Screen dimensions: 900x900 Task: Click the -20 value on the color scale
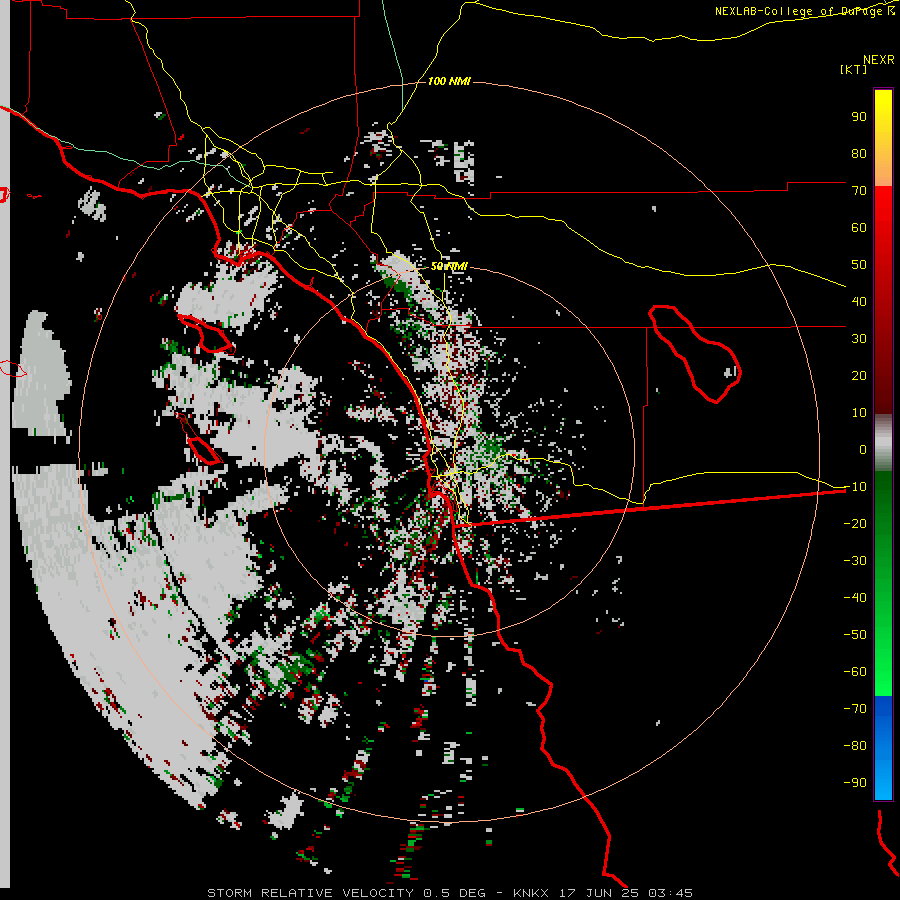855,524
